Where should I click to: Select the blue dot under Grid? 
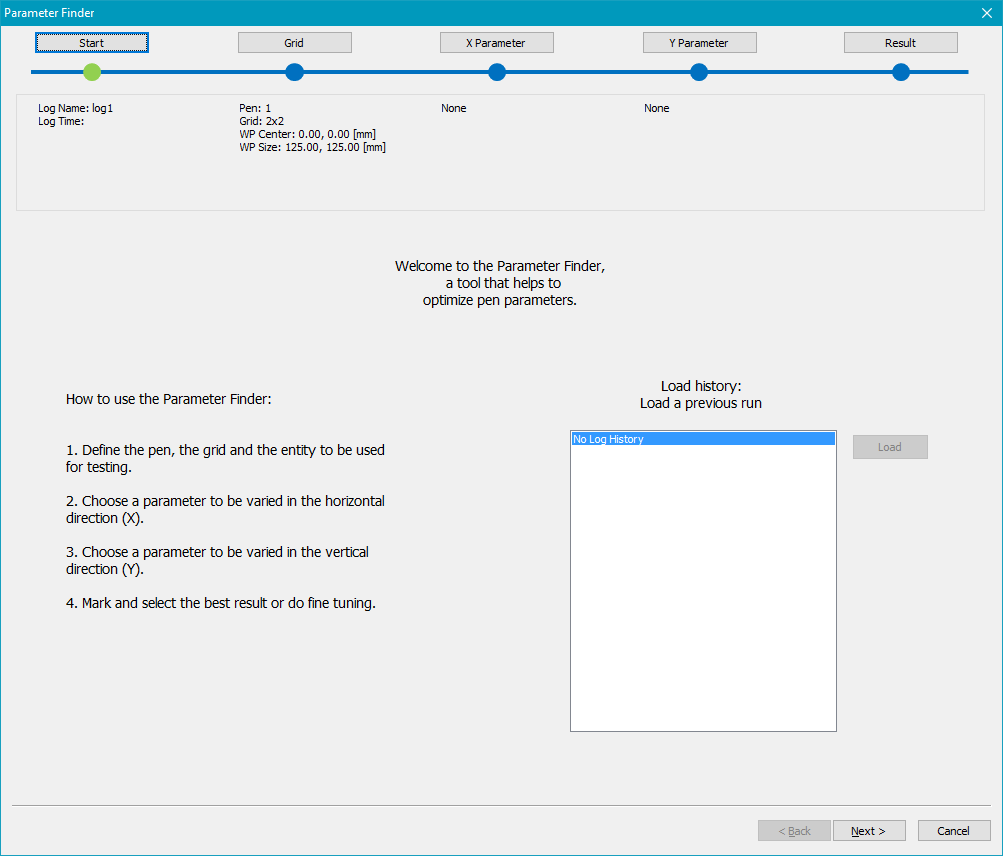294,72
